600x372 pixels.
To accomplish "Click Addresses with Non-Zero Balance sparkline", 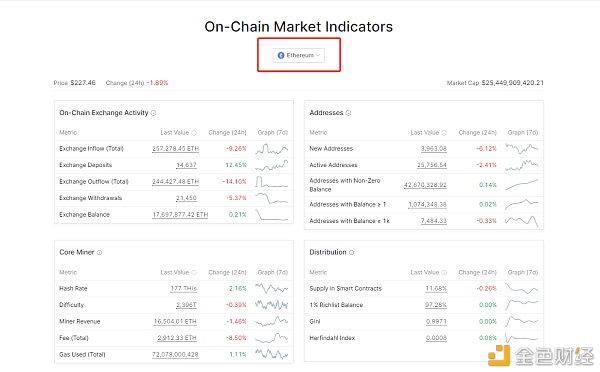I will coord(522,185).
